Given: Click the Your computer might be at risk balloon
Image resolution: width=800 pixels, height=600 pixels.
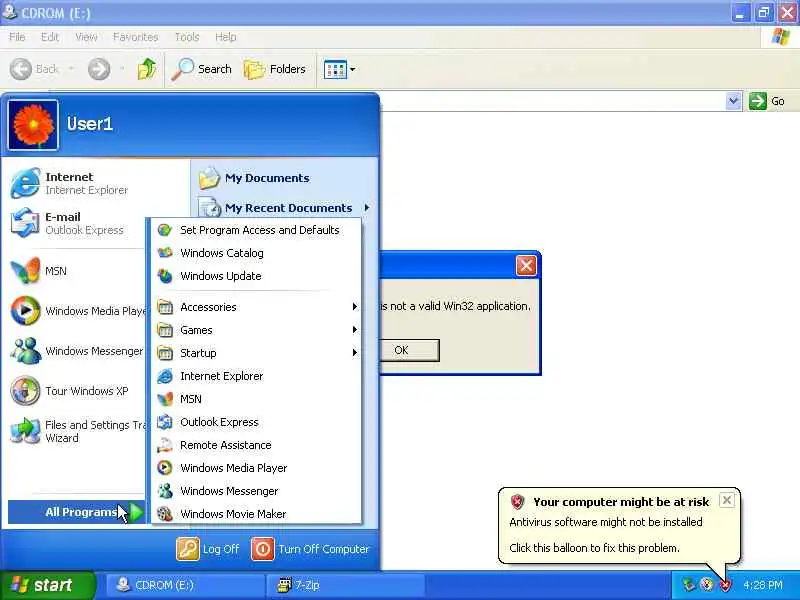Looking at the screenshot, I should click(618, 526).
